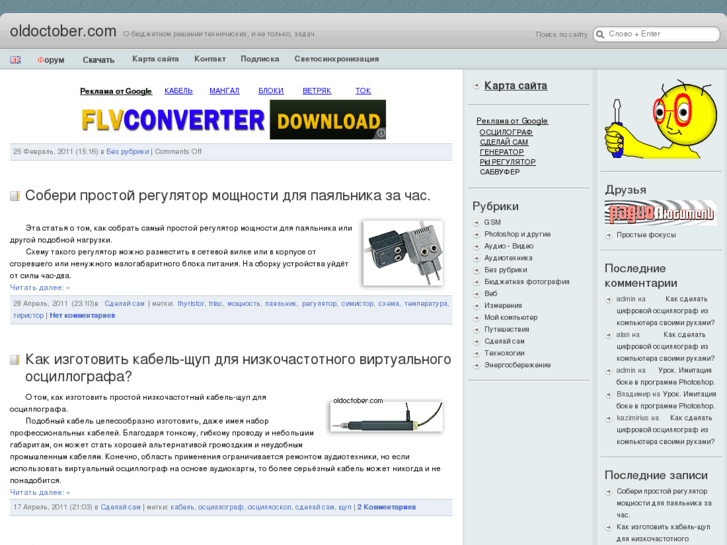Click the bullet icon beside 'Простые фокусы'
The width and height of the screenshot is (727, 545).
[609, 235]
